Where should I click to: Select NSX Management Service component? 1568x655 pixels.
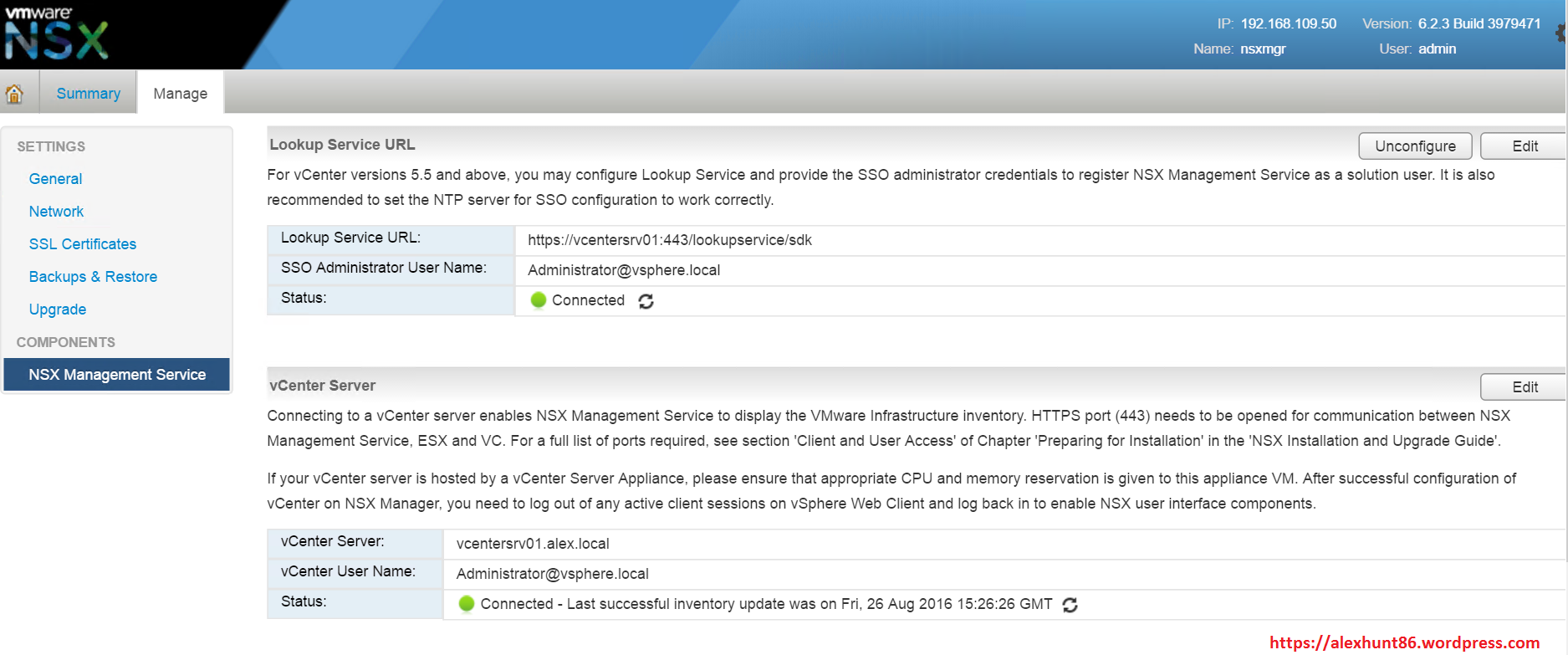coord(117,375)
